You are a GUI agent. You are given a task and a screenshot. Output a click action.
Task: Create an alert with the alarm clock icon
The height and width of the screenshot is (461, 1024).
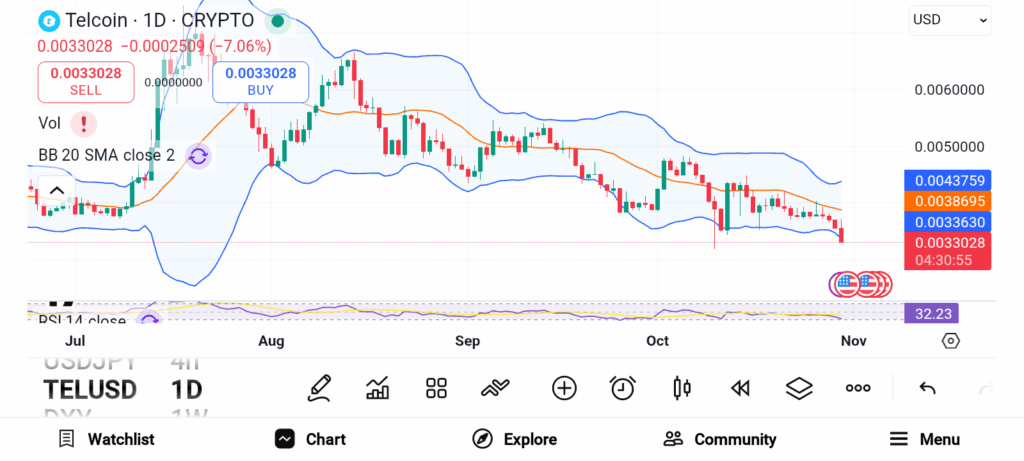[x=623, y=388]
